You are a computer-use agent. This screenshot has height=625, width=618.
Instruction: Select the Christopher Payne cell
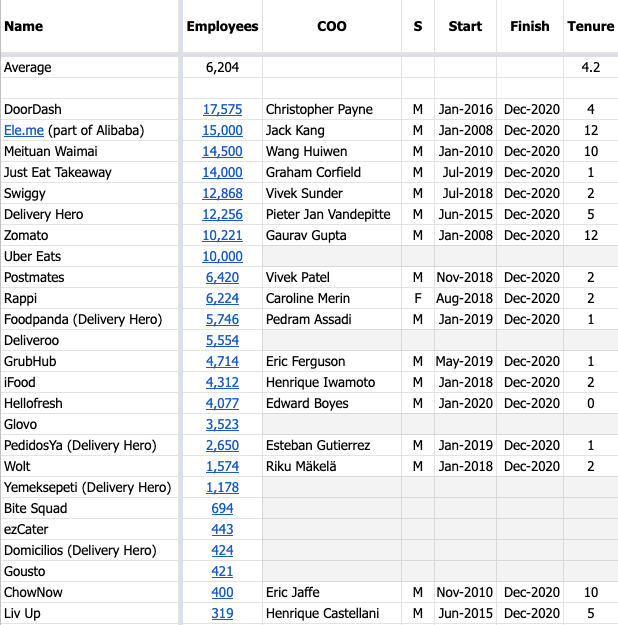332,109
